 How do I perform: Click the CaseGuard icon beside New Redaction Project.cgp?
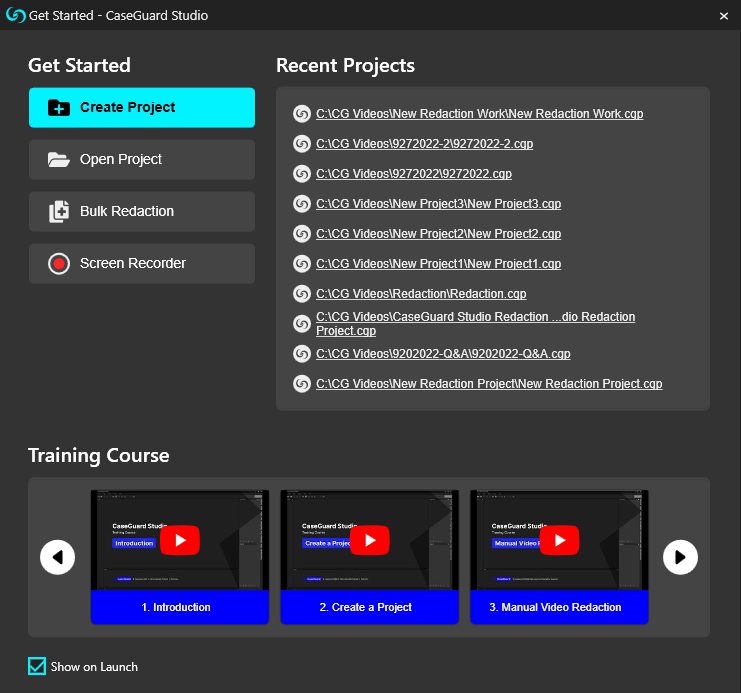click(x=302, y=384)
